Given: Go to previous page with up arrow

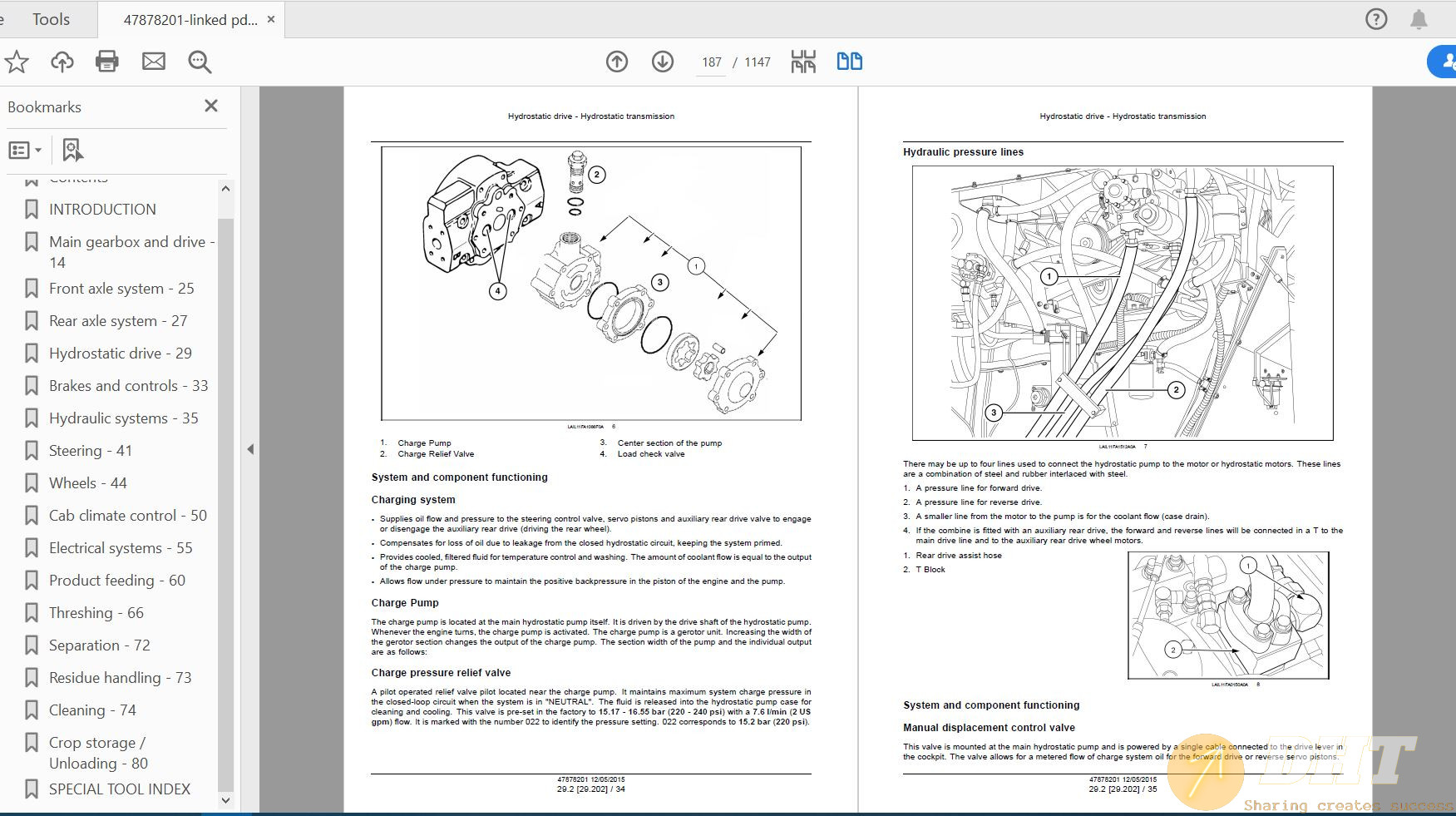Looking at the screenshot, I should tap(617, 62).
